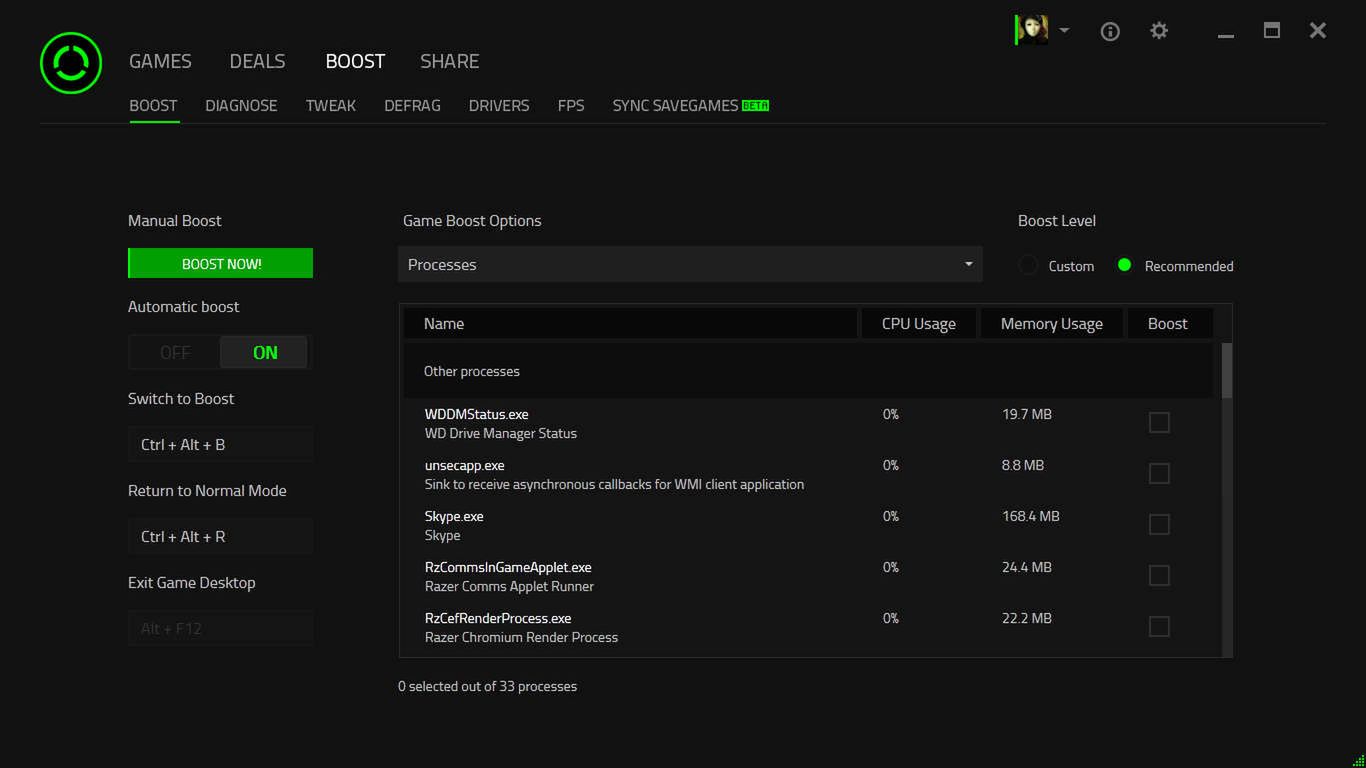The image size is (1366, 768).
Task: Click the process list vertical scrollbar
Action: [1226, 370]
